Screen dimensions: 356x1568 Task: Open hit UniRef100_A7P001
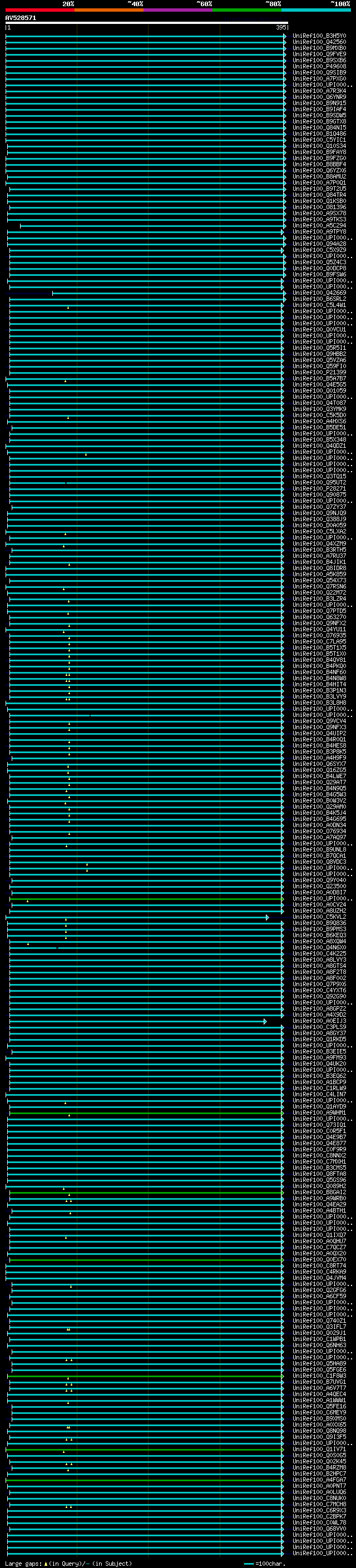319,182
